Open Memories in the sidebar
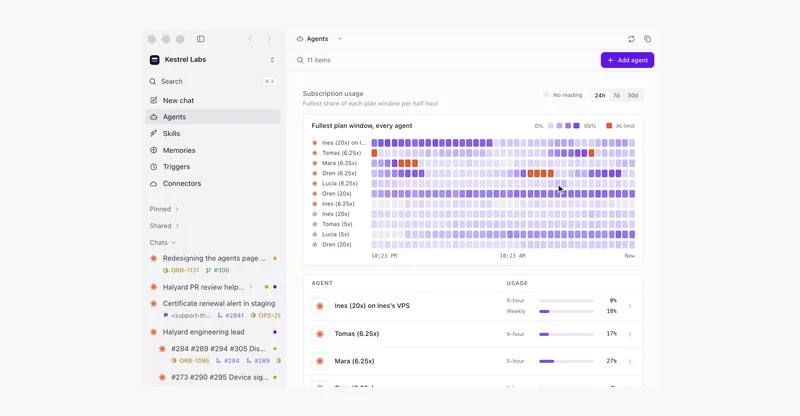The image size is (800, 416). coord(213,151)
